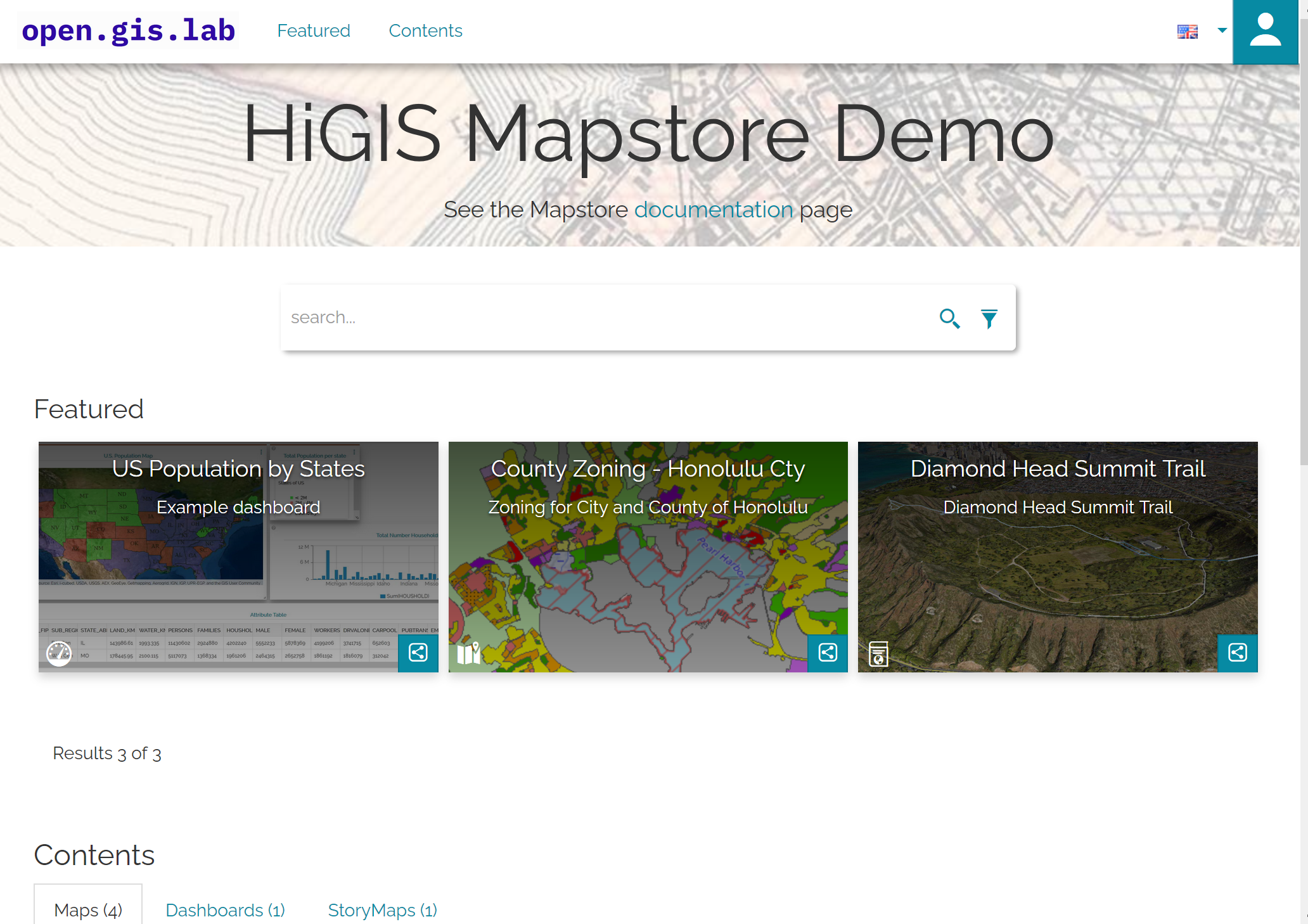Screen dimensions: 1308x924
Task: Click the dashboard gauge icon on US Population card
Action: point(59,653)
